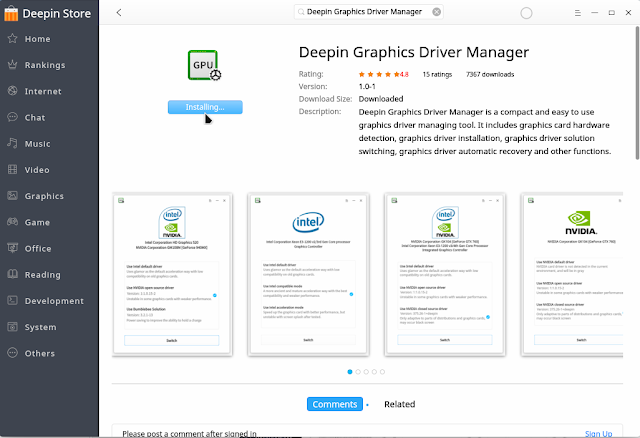The height and width of the screenshot is (438, 640).
Task: Click the Sign Up link
Action: pos(598,434)
